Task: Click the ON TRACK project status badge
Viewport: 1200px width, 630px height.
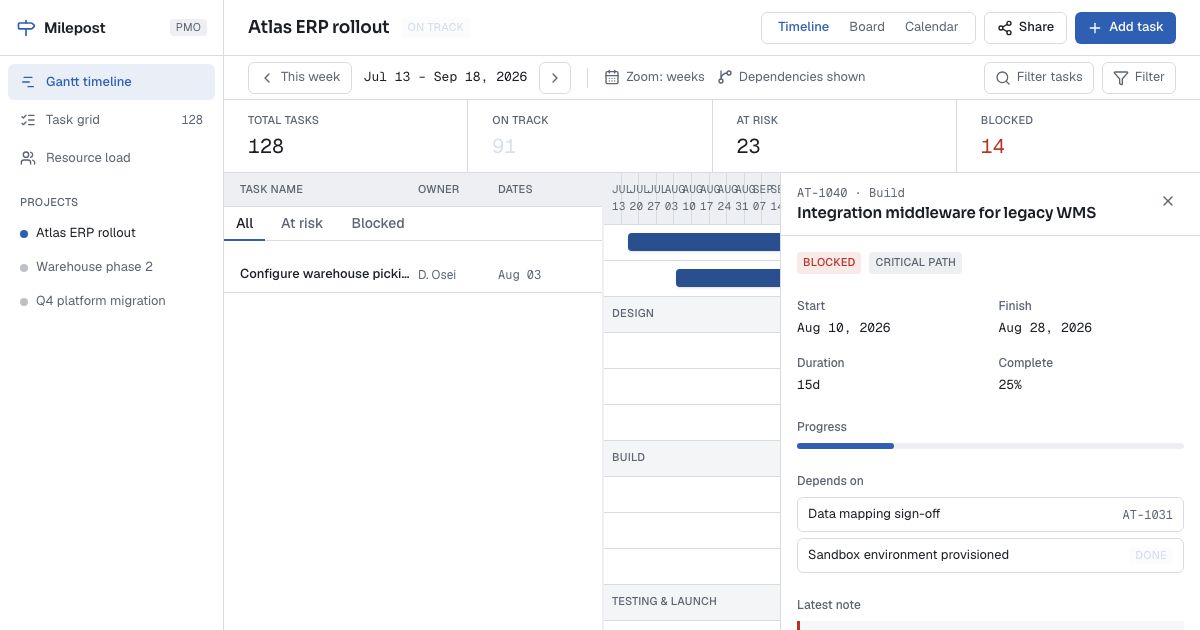Action: tap(436, 28)
